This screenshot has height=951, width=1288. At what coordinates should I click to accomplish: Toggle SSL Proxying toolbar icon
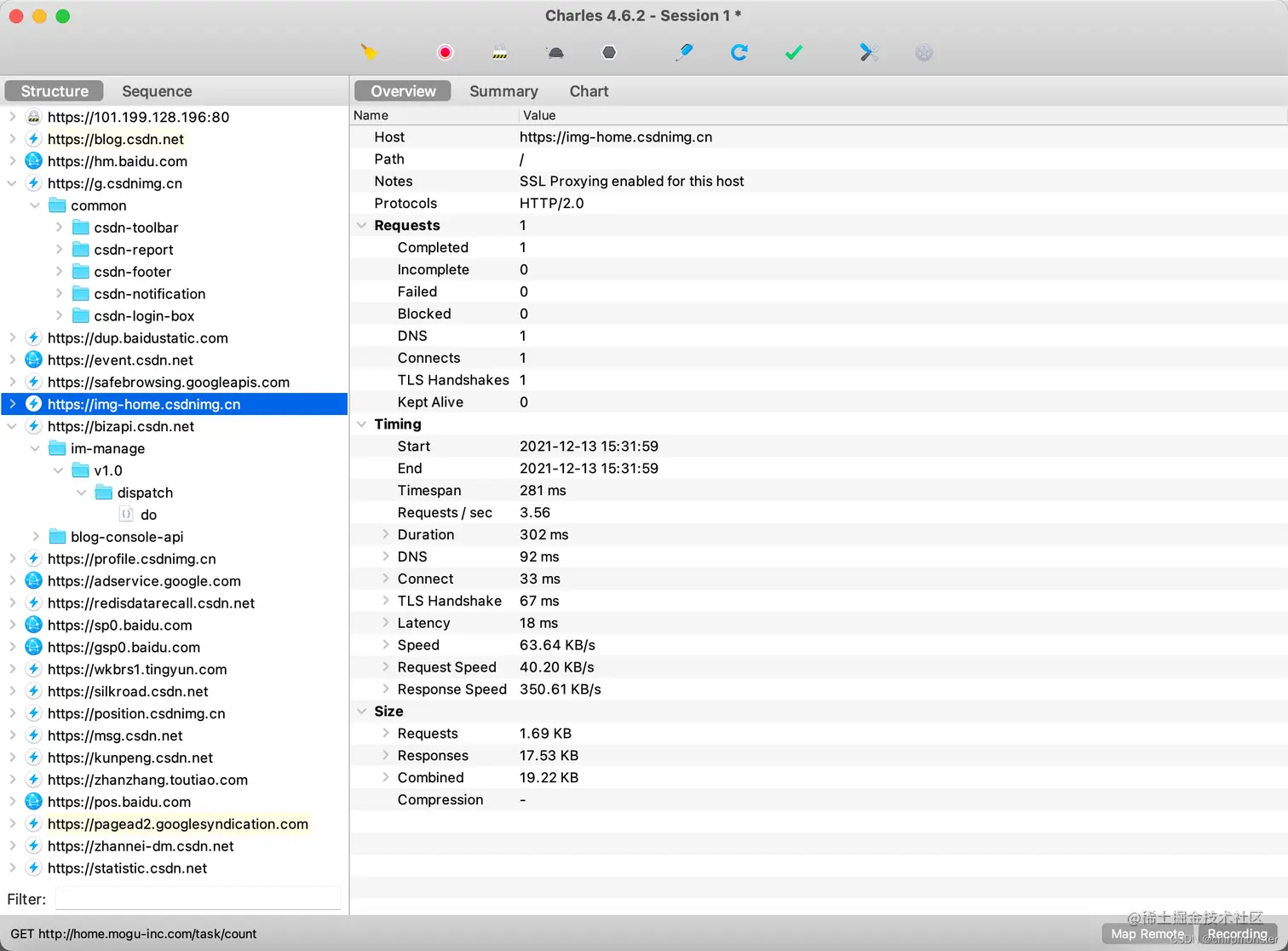(500, 53)
